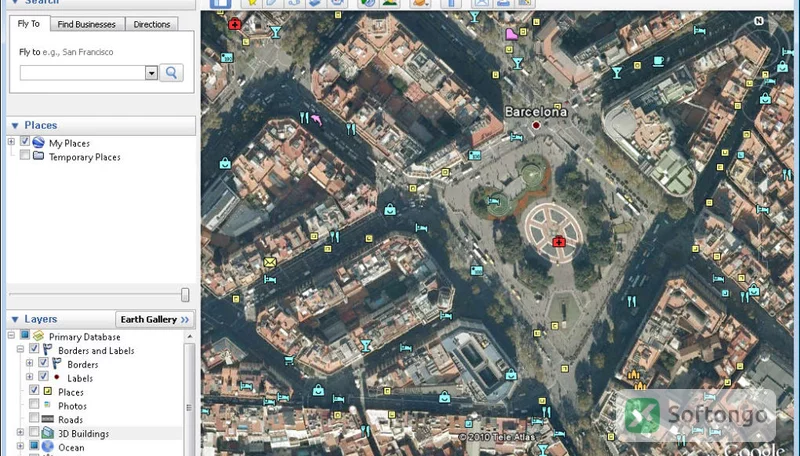Collapse the Primary Database tree node
Image resolution: width=800 pixels, height=456 pixels.
pos(11,336)
